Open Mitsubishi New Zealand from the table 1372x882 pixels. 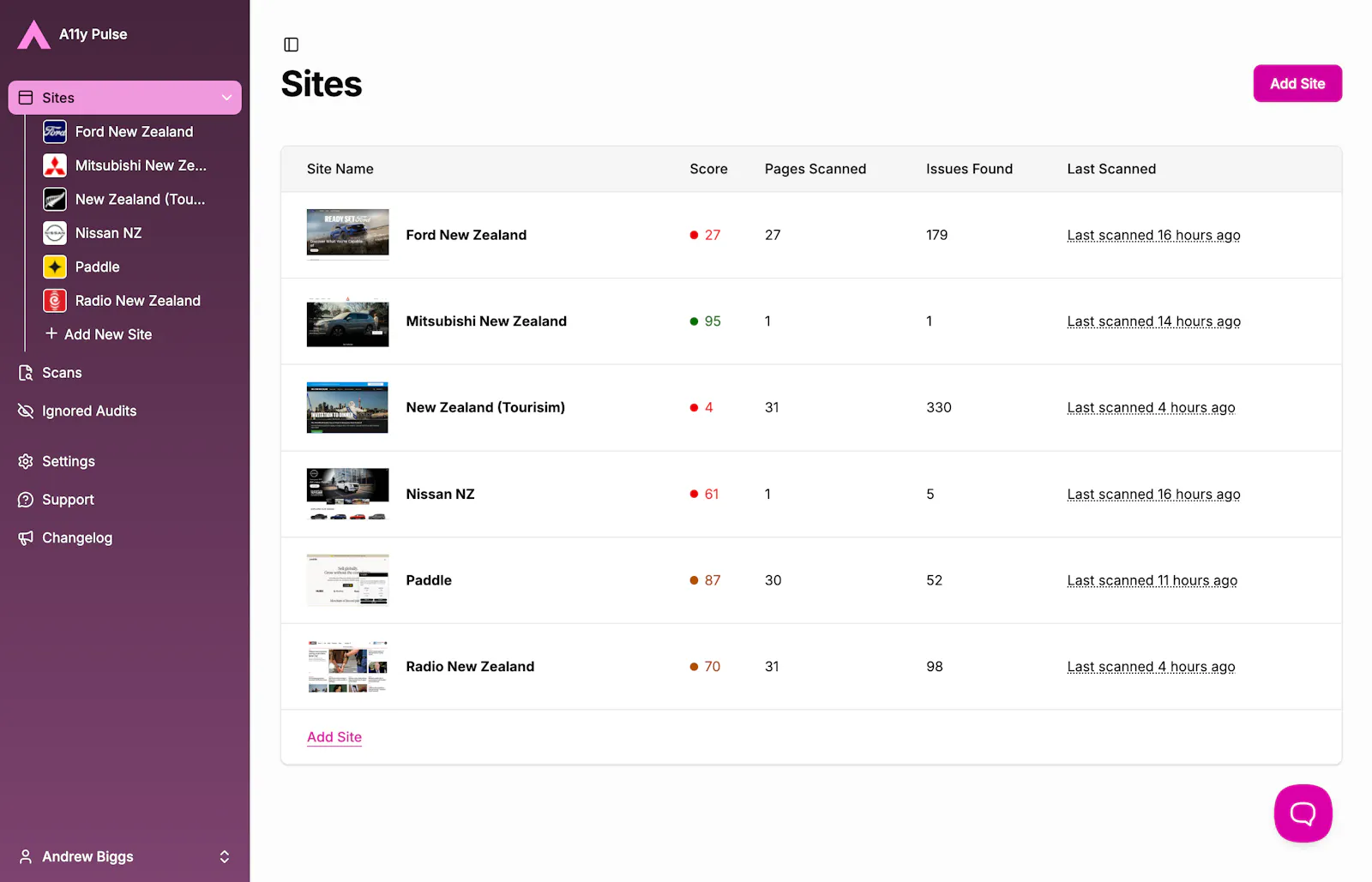(486, 321)
